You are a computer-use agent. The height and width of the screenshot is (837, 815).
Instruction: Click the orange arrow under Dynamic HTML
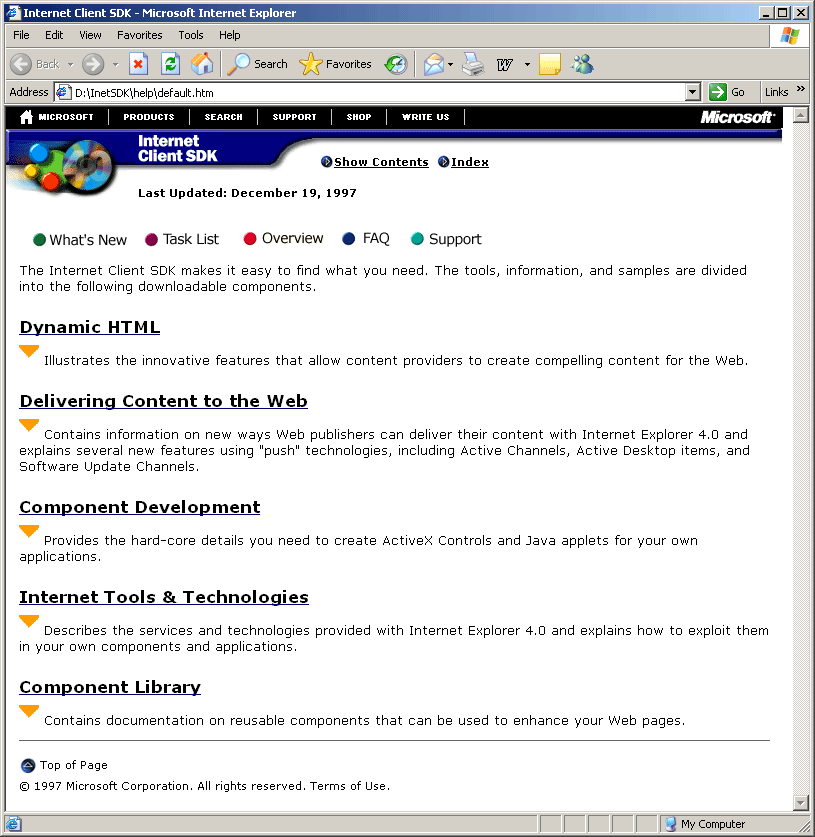click(x=29, y=351)
